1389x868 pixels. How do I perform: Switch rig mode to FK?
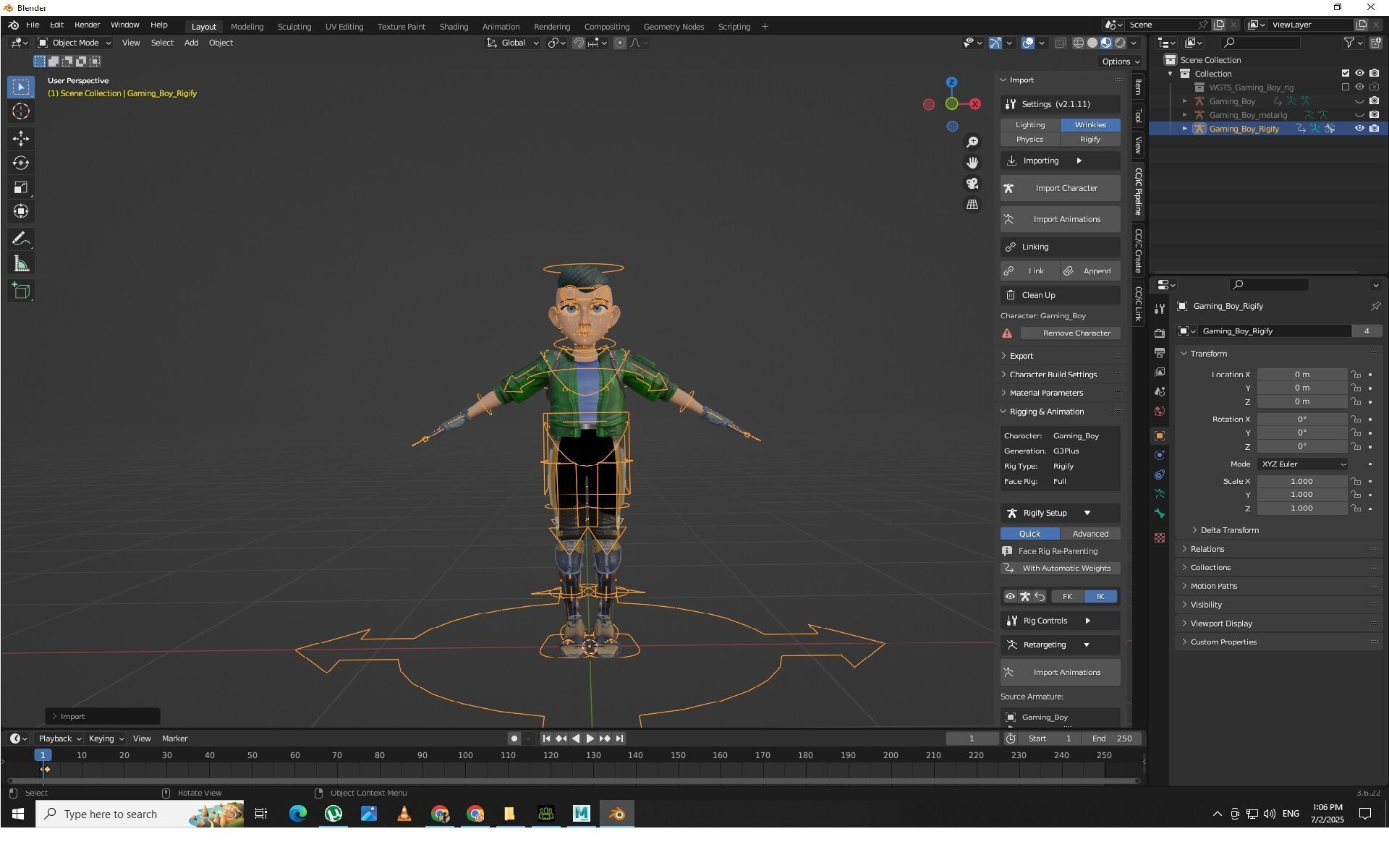coord(1067,597)
